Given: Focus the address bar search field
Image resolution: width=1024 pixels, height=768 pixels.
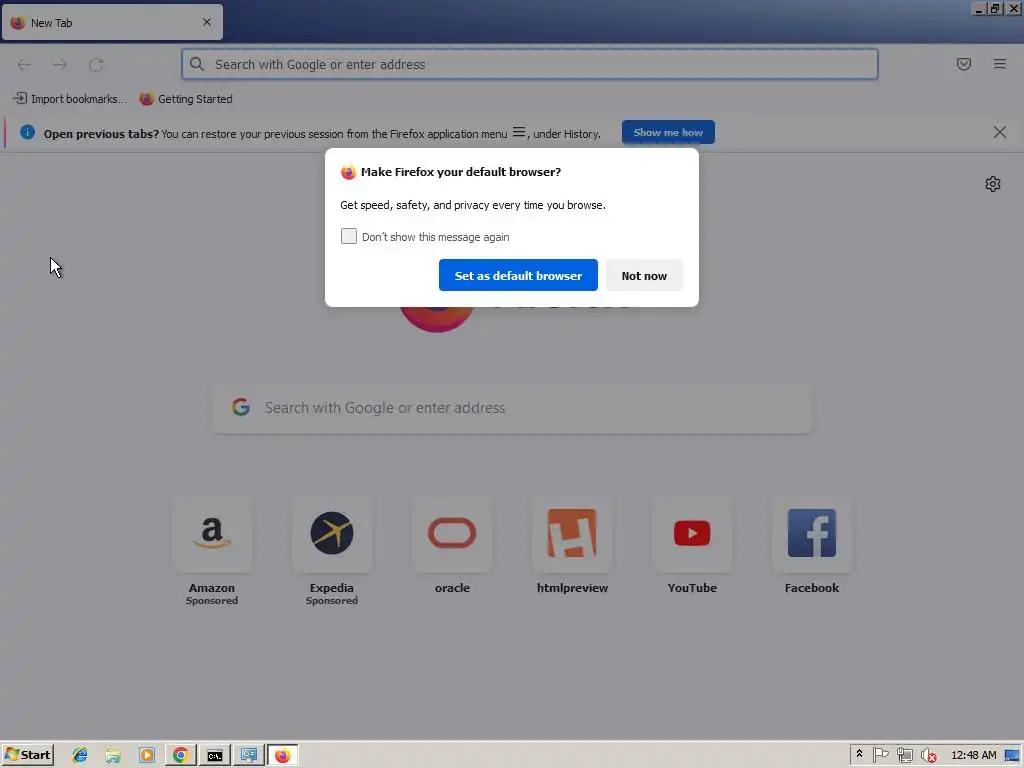Looking at the screenshot, I should (x=530, y=64).
